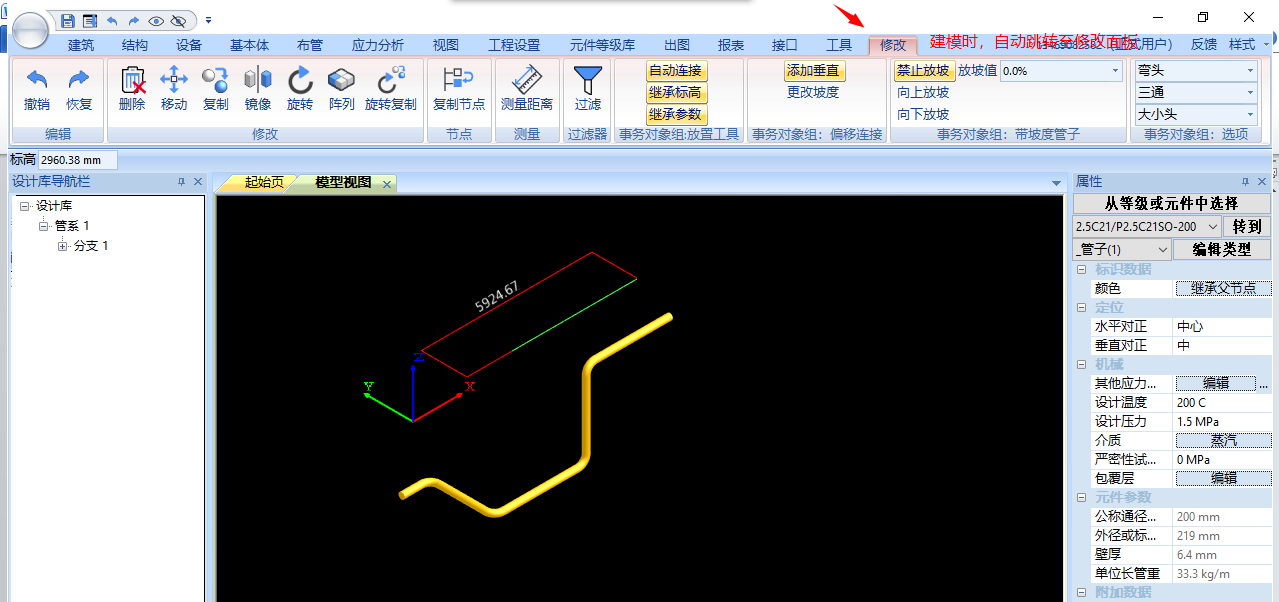Click the 阵列 (Array) tool icon
The height and width of the screenshot is (602, 1279).
tap(341, 80)
